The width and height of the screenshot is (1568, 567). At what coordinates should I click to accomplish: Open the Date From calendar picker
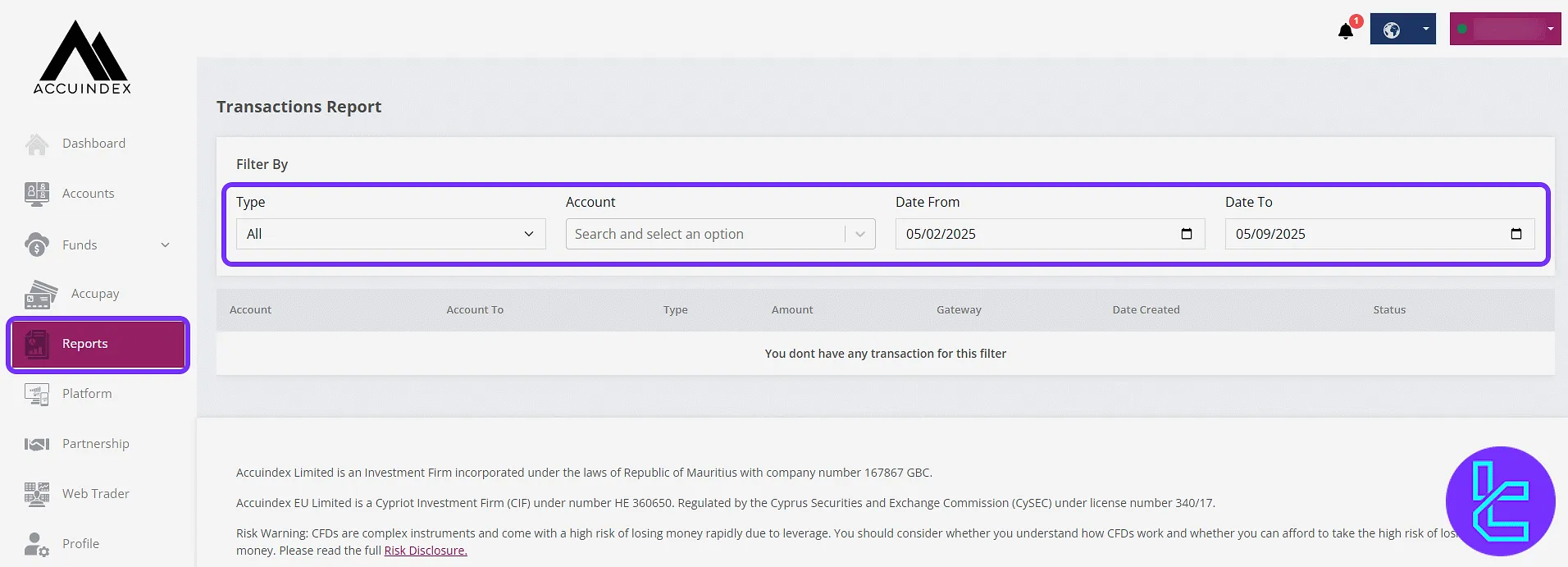point(1187,234)
